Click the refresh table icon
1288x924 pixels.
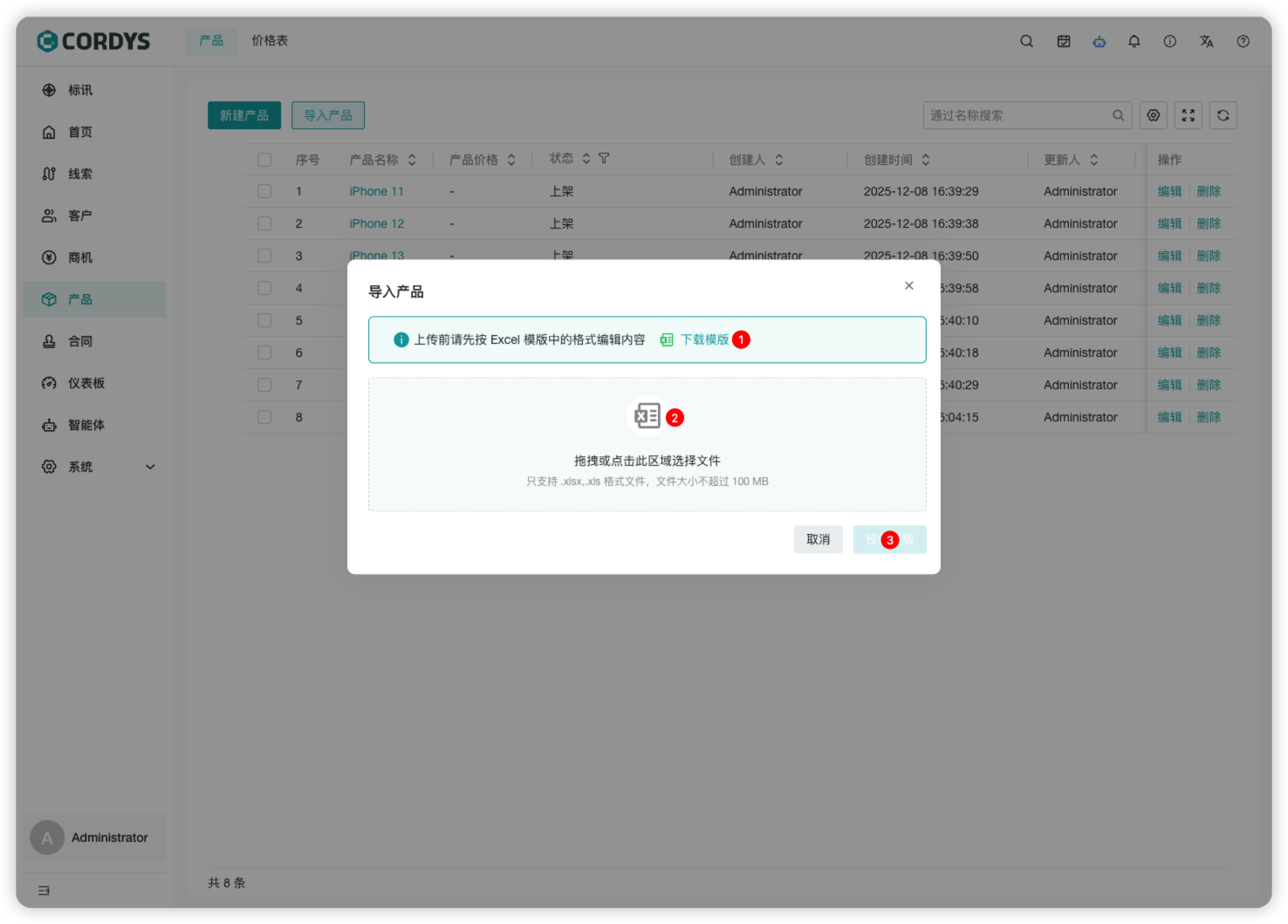click(x=1223, y=115)
